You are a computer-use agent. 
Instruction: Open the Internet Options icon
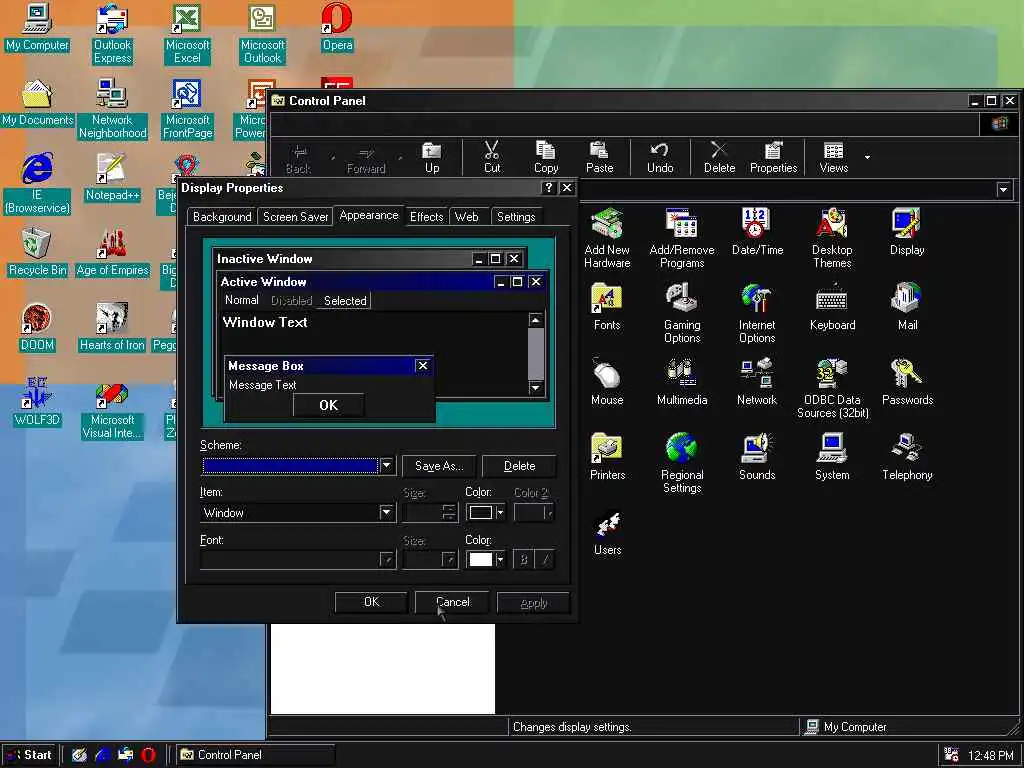tap(757, 313)
